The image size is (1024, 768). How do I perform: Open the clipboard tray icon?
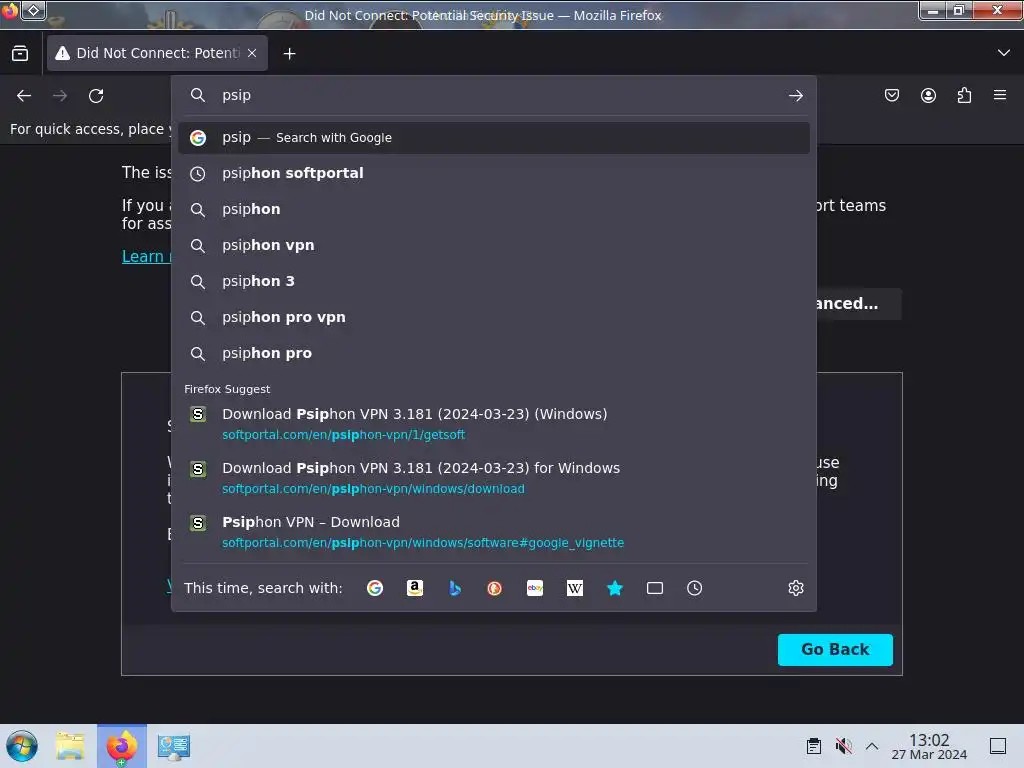pos(814,746)
